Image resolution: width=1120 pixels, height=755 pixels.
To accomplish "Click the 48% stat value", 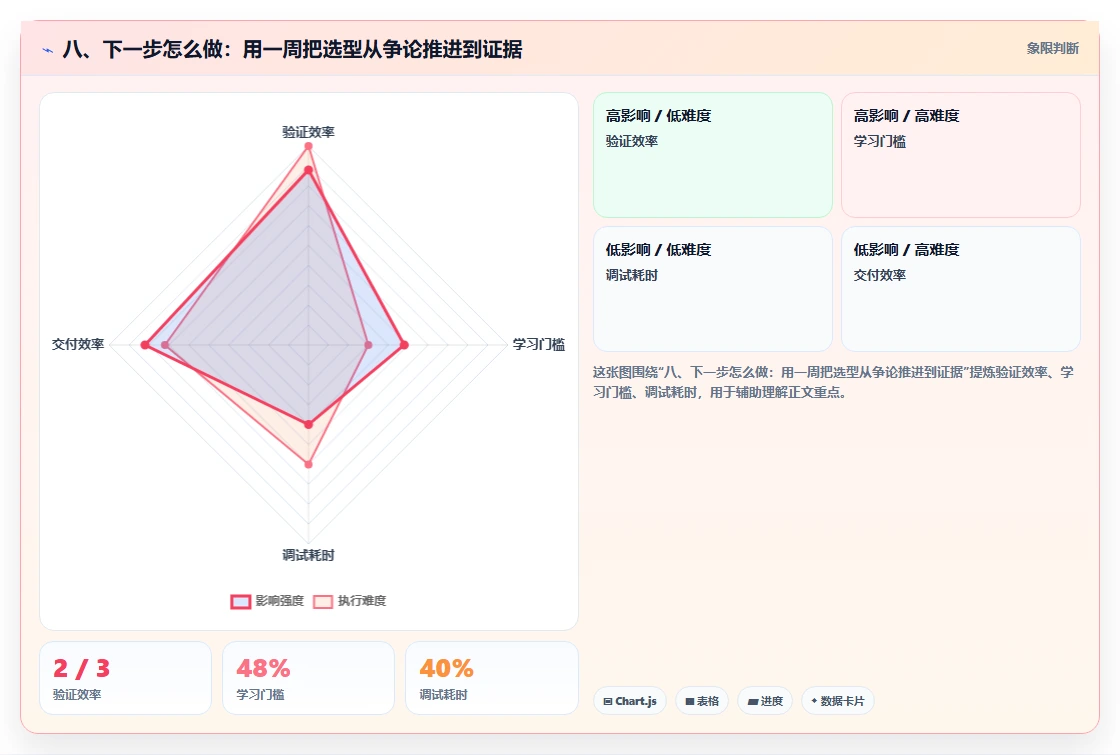I will pyautogui.click(x=263, y=669).
